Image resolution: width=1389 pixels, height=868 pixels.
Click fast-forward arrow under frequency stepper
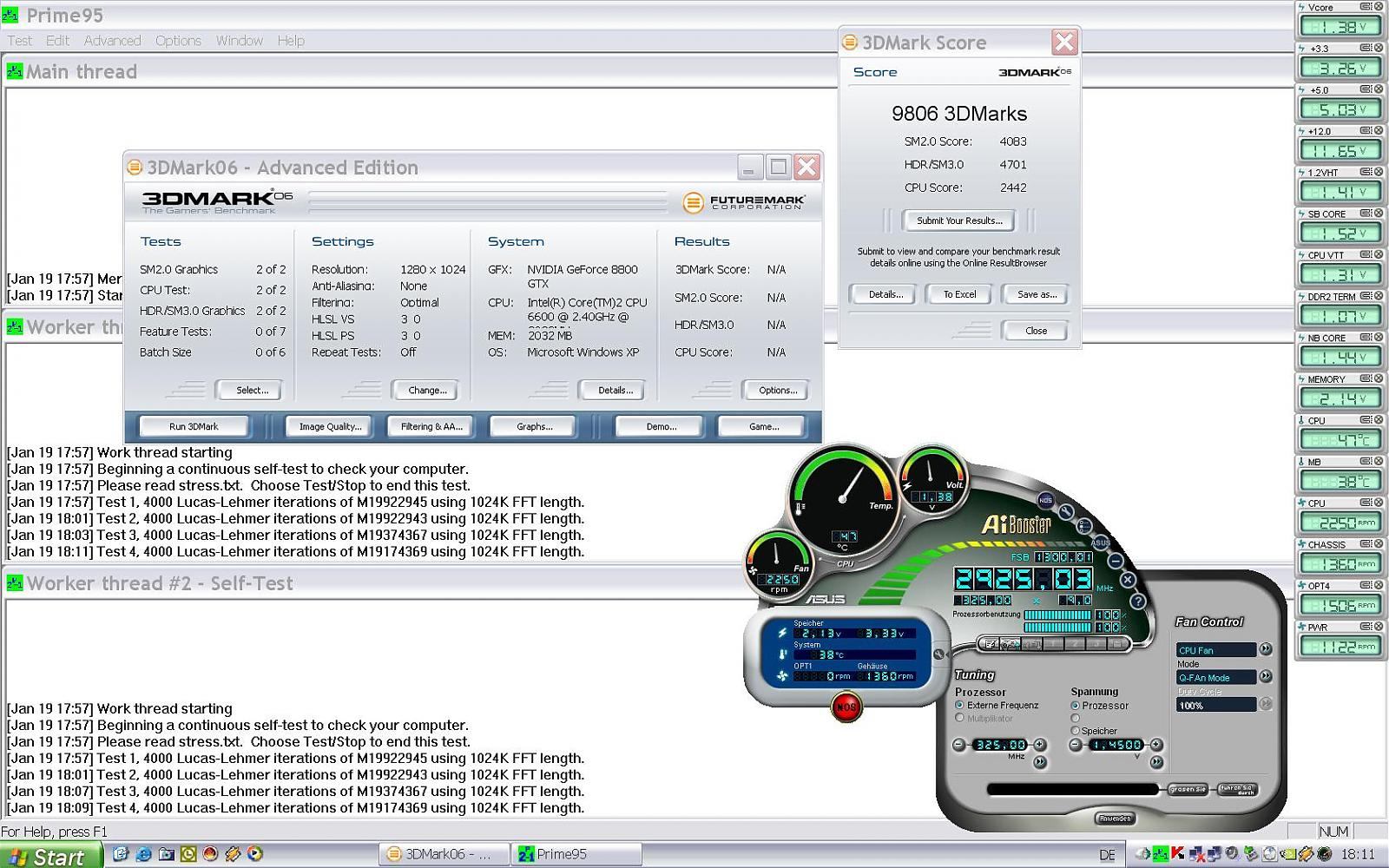click(1040, 762)
